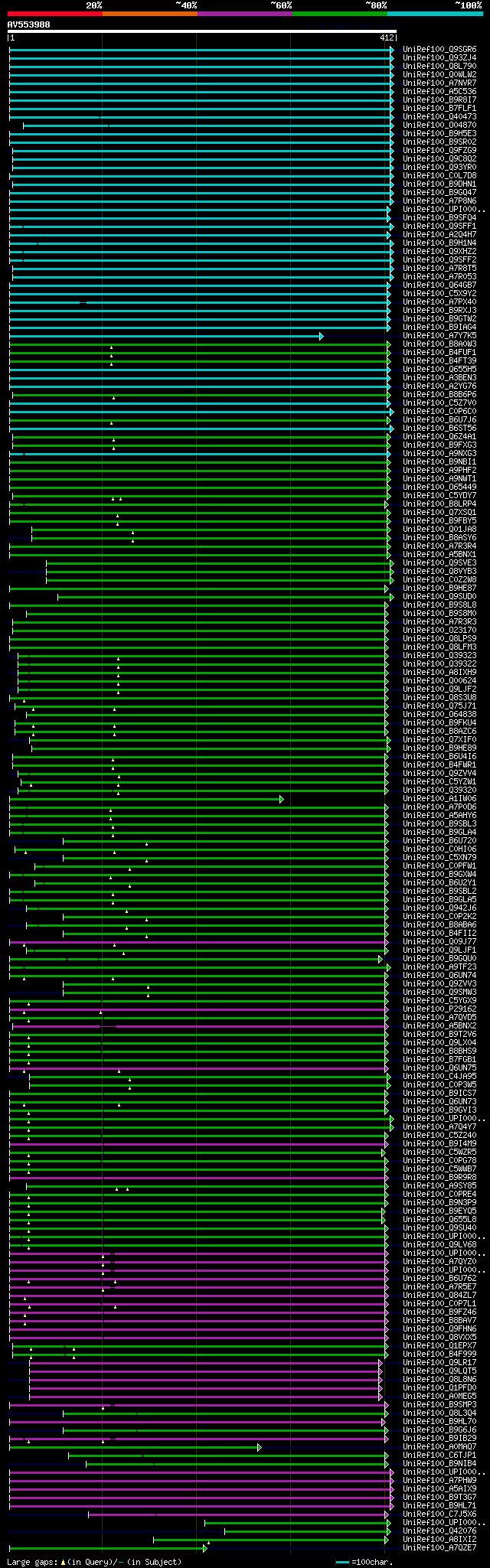The image size is (490, 1568).
Task: Open hit UniRef100_Q8L790
Action: coord(439,66)
